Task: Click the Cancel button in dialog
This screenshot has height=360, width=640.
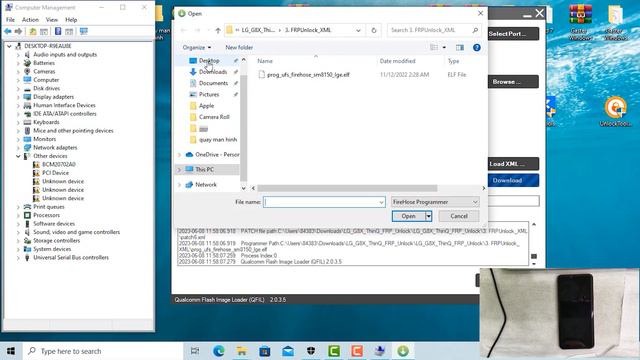Action: point(459,216)
